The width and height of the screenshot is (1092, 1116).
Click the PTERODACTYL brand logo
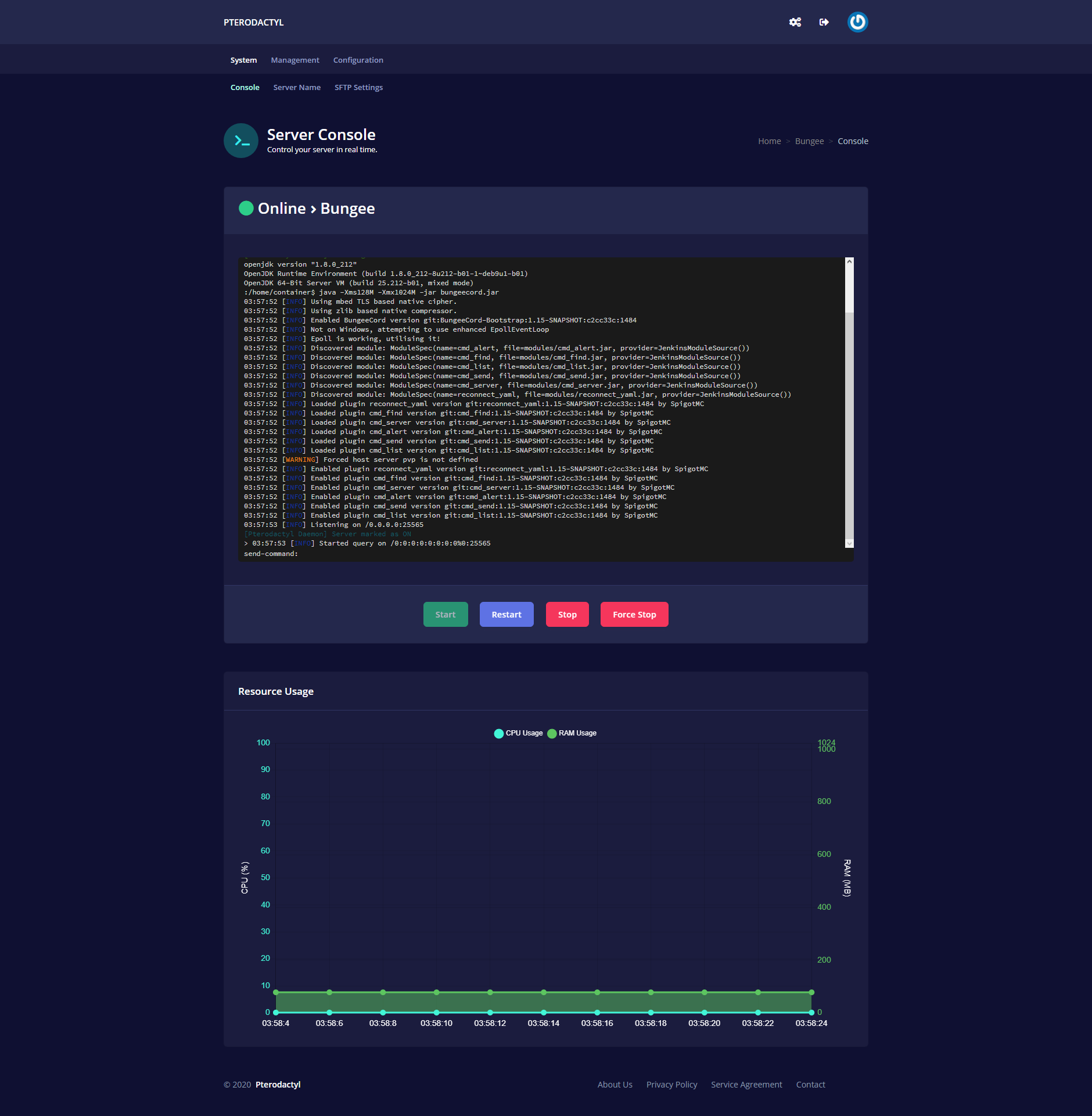254,22
